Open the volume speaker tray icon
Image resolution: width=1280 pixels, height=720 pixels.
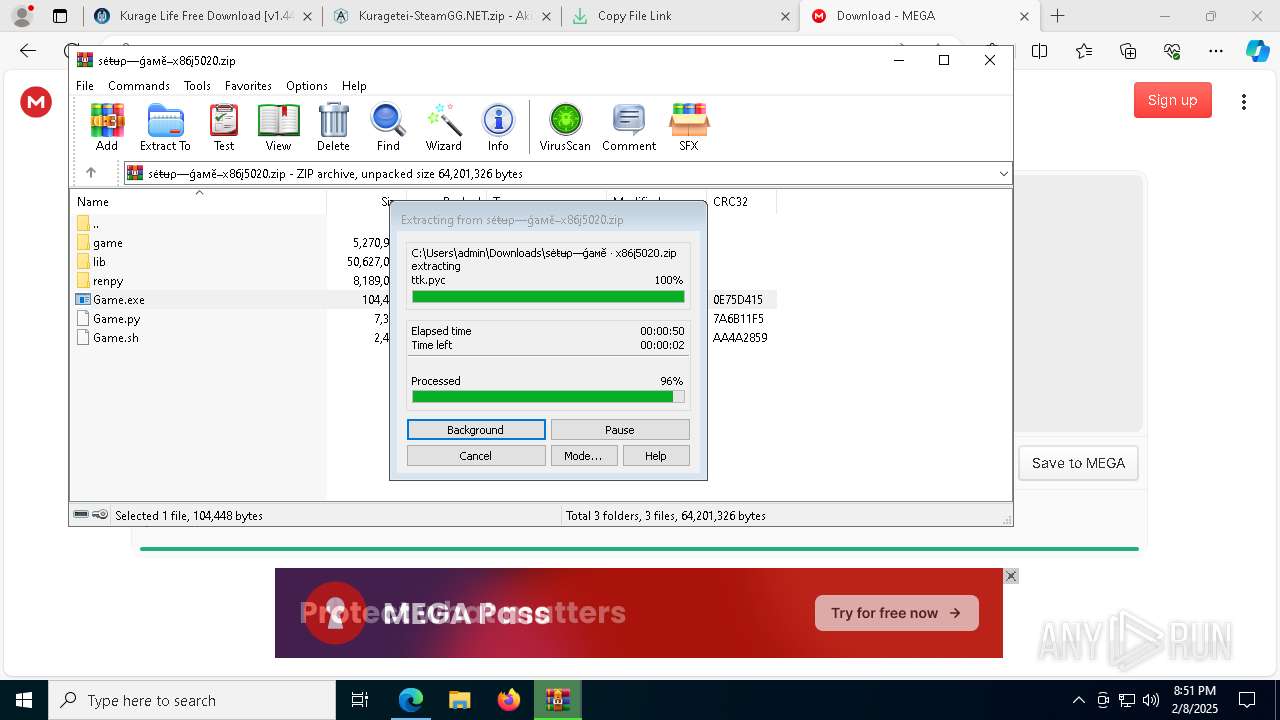pyautogui.click(x=1151, y=700)
